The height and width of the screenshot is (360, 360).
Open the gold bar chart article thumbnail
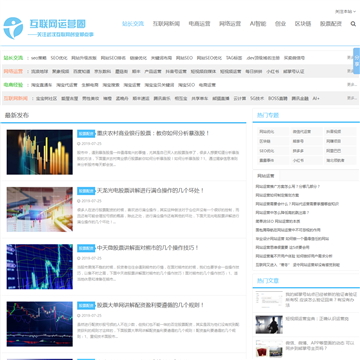[40, 152]
